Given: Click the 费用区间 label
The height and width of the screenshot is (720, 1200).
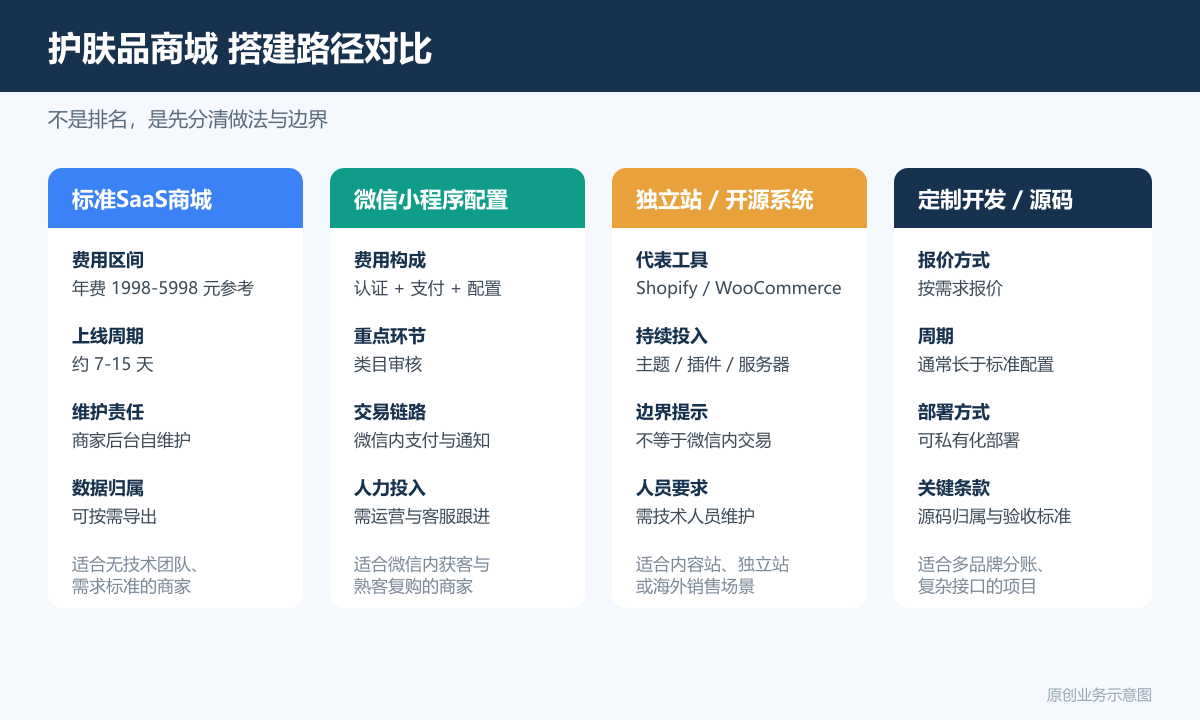Looking at the screenshot, I should tap(108, 260).
